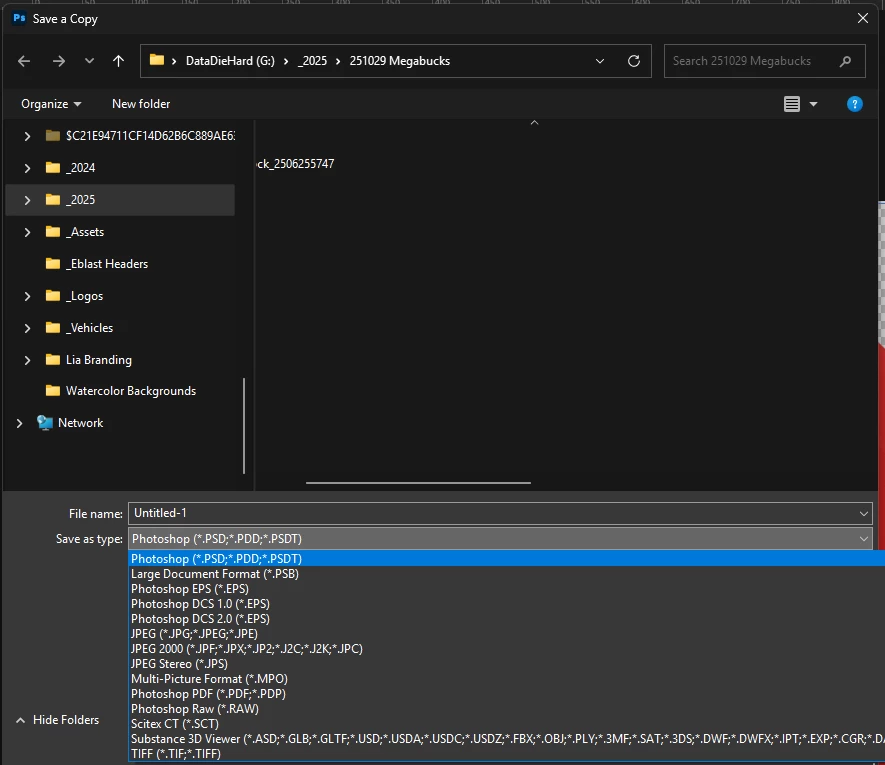Close the Save a Copy dialog
Viewport: 885px width, 765px height.
(x=862, y=18)
